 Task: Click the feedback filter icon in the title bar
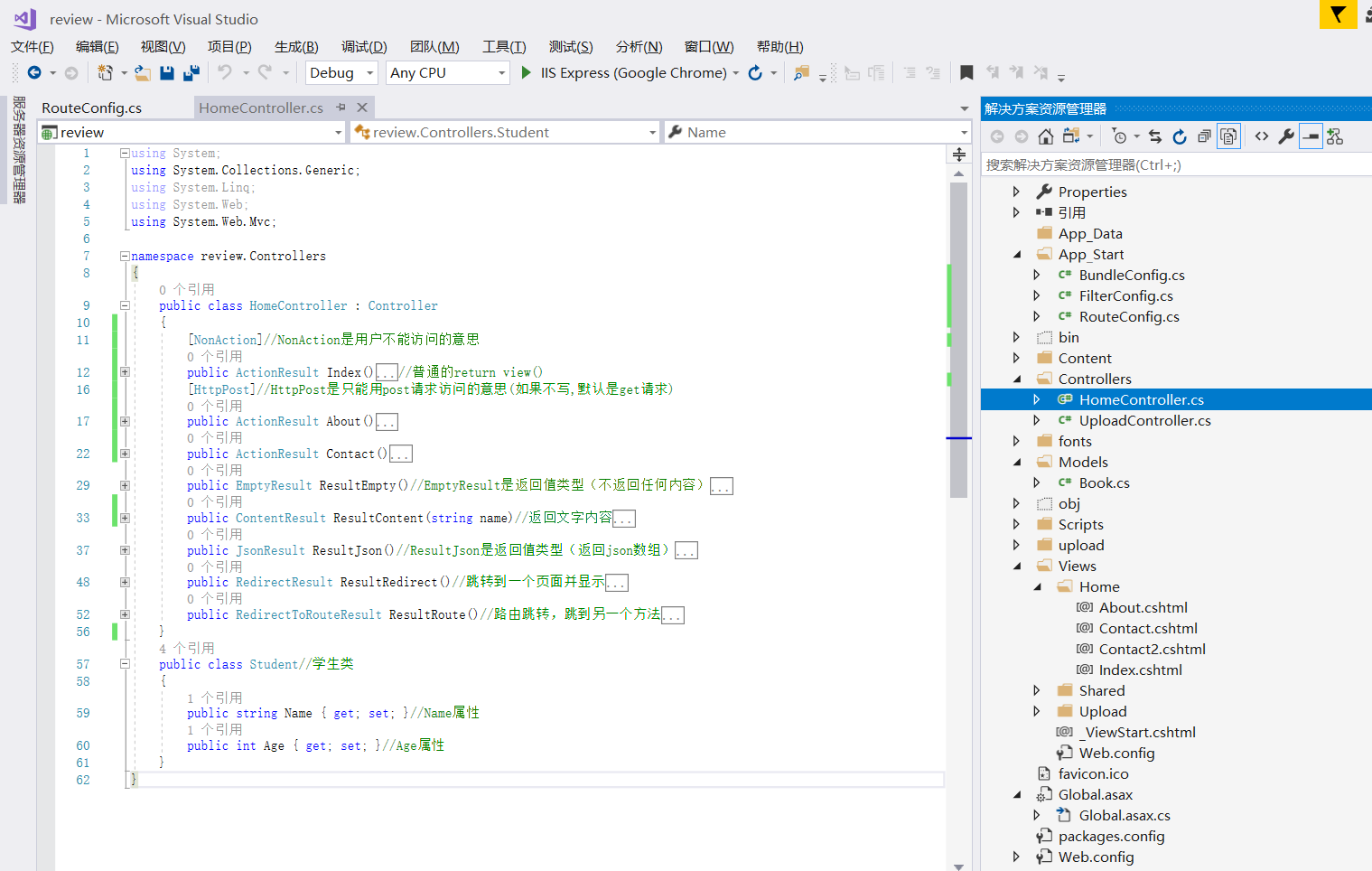[1339, 14]
